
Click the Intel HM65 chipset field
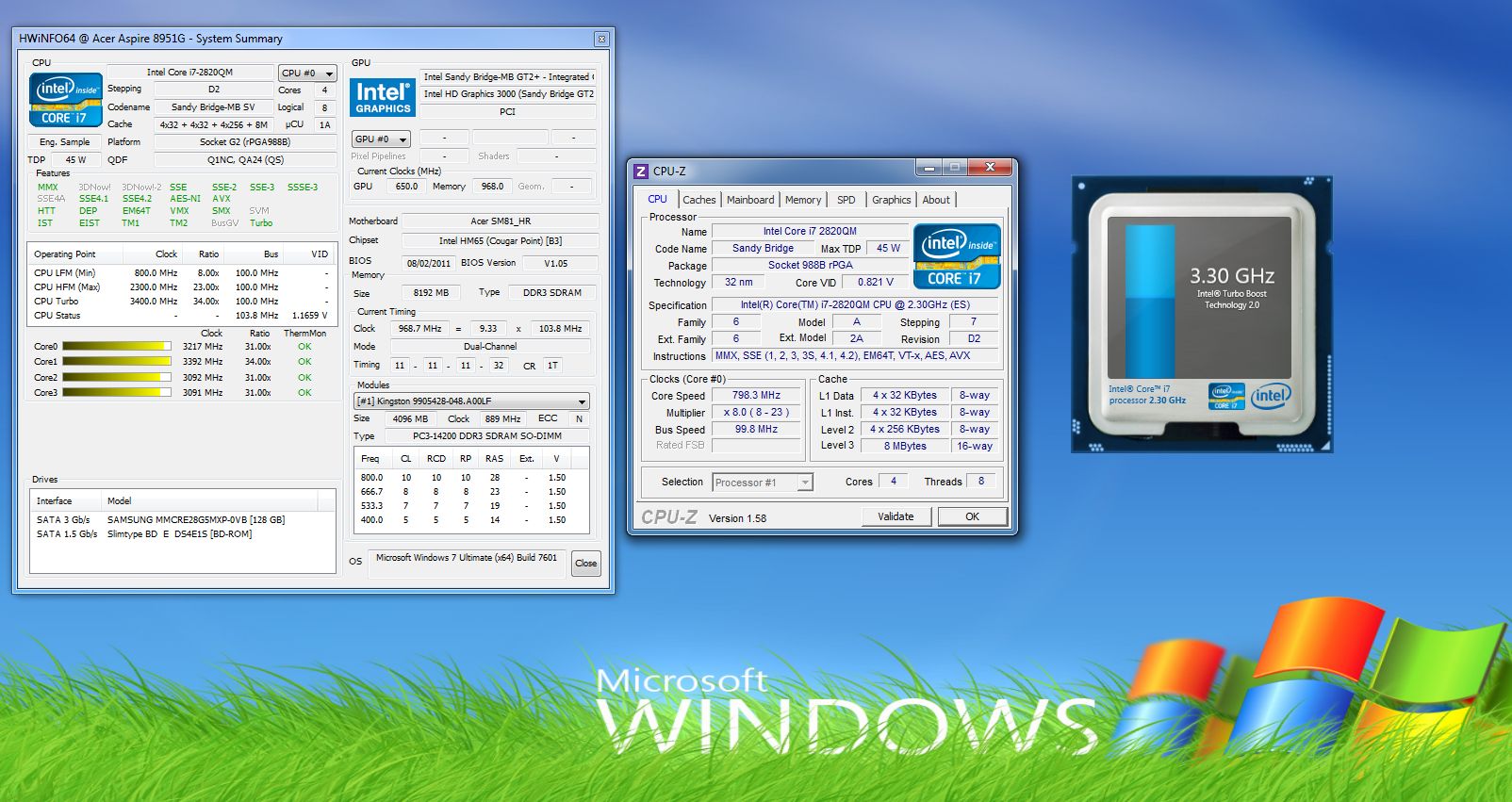tap(500, 241)
